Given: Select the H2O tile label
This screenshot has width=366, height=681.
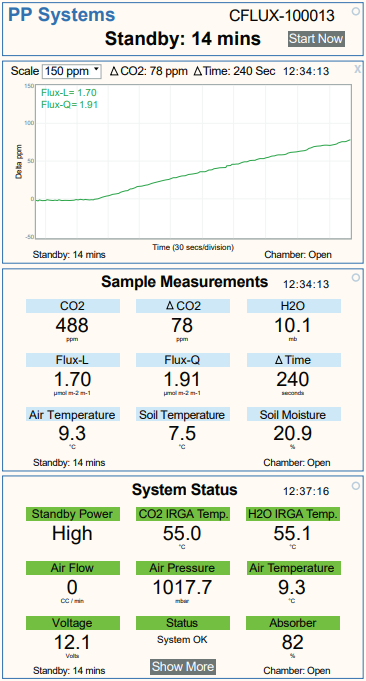Looking at the screenshot, I should 294,306.
